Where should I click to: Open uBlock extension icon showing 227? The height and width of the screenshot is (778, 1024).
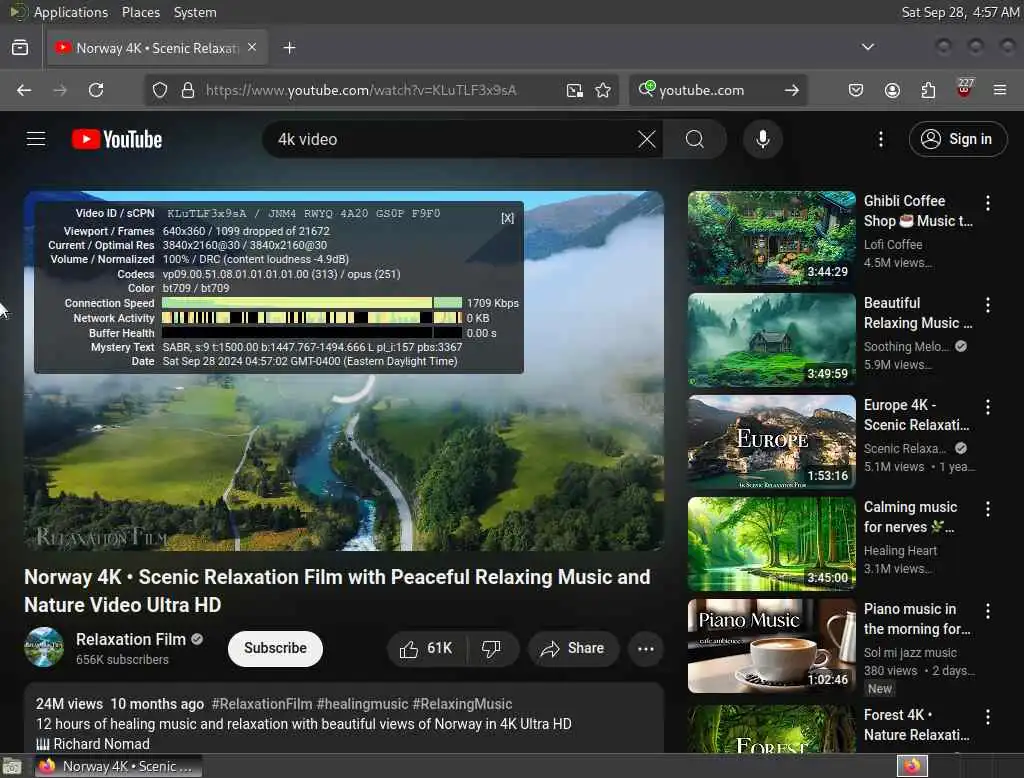964,89
